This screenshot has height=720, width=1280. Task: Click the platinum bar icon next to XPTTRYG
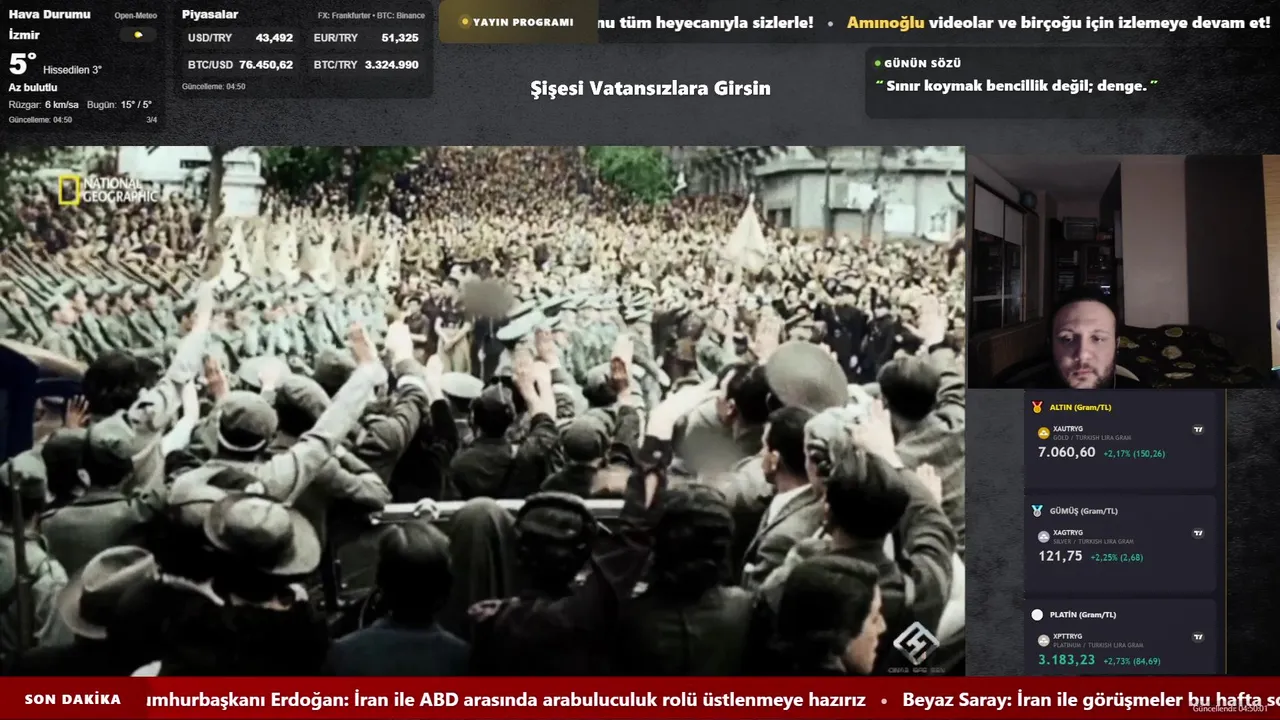point(1044,641)
